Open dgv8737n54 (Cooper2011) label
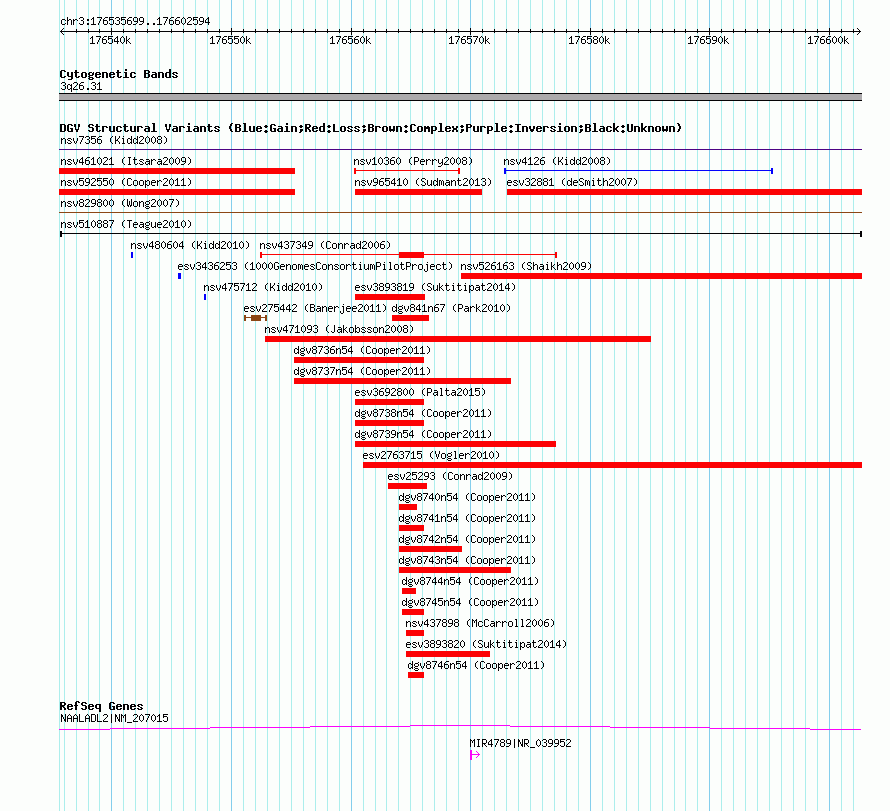890x811 pixels. point(362,371)
